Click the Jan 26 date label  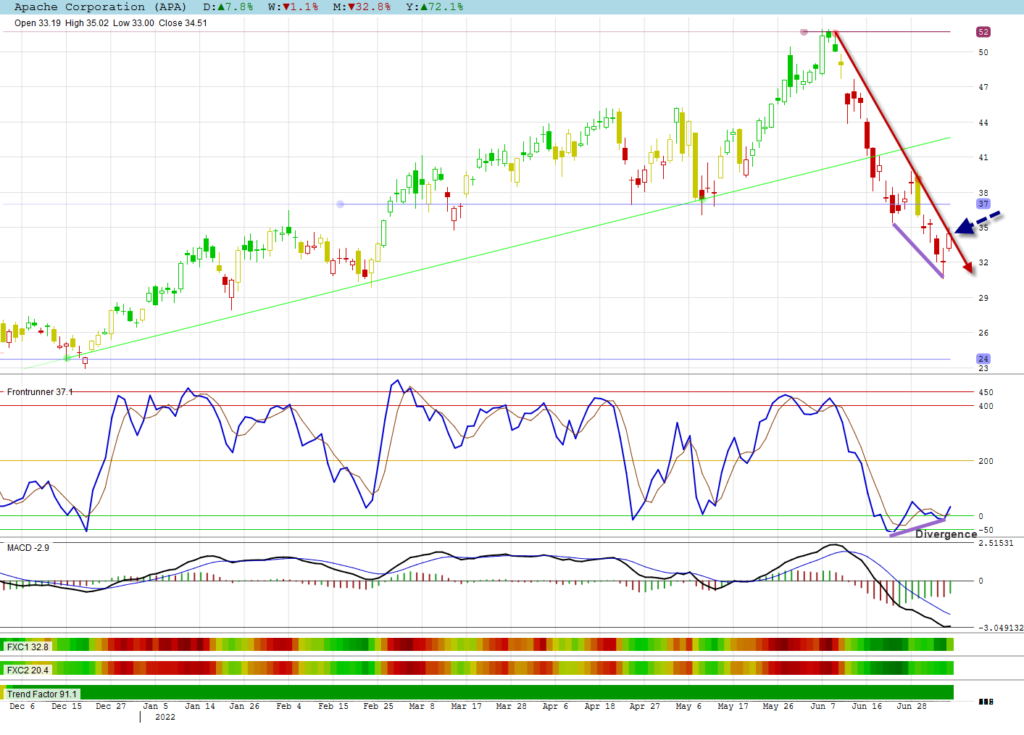[x=244, y=706]
